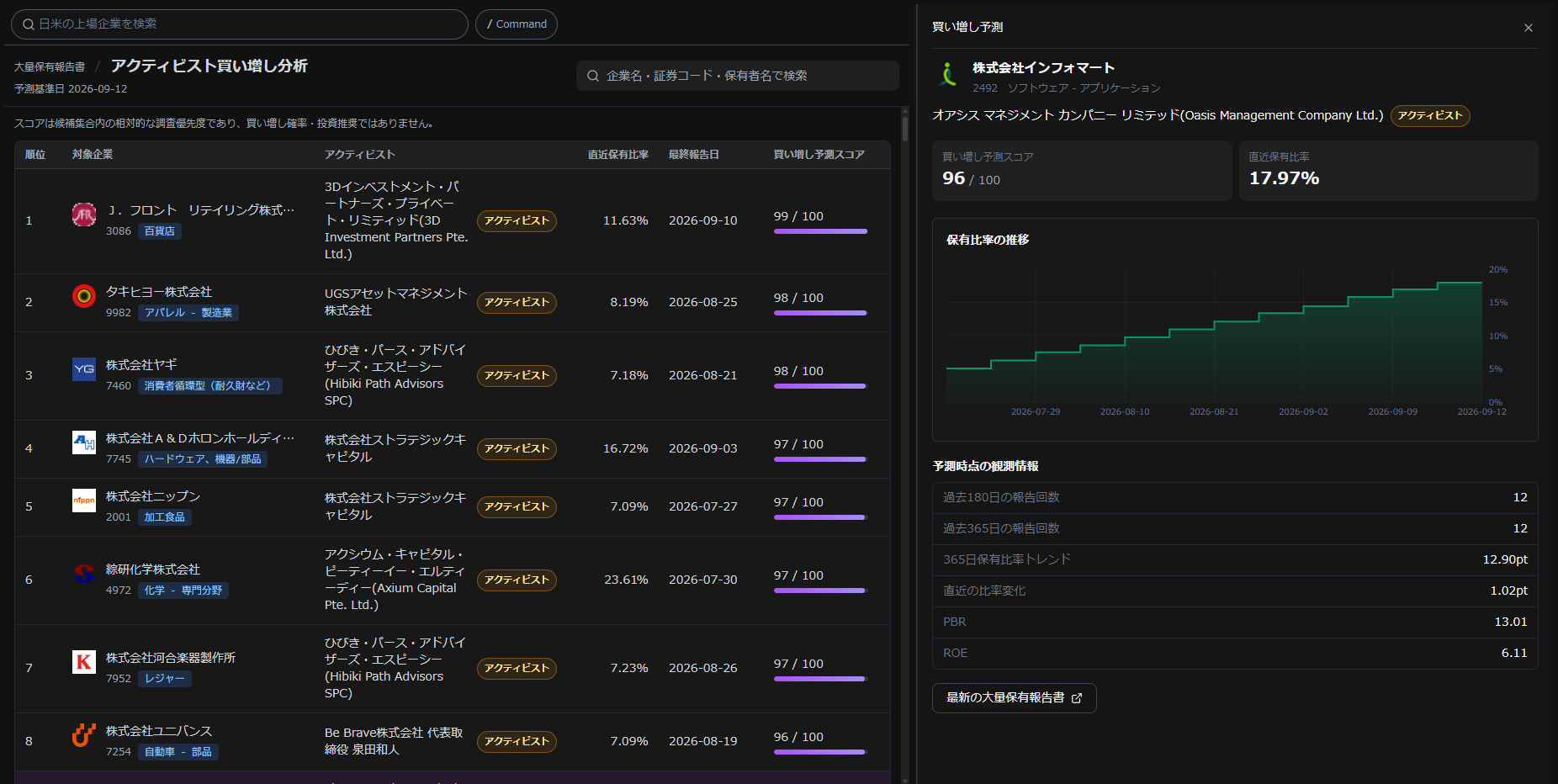Click the 23.61% holding ratio cell
Image resolution: width=1558 pixels, height=784 pixels.
pyautogui.click(x=626, y=580)
